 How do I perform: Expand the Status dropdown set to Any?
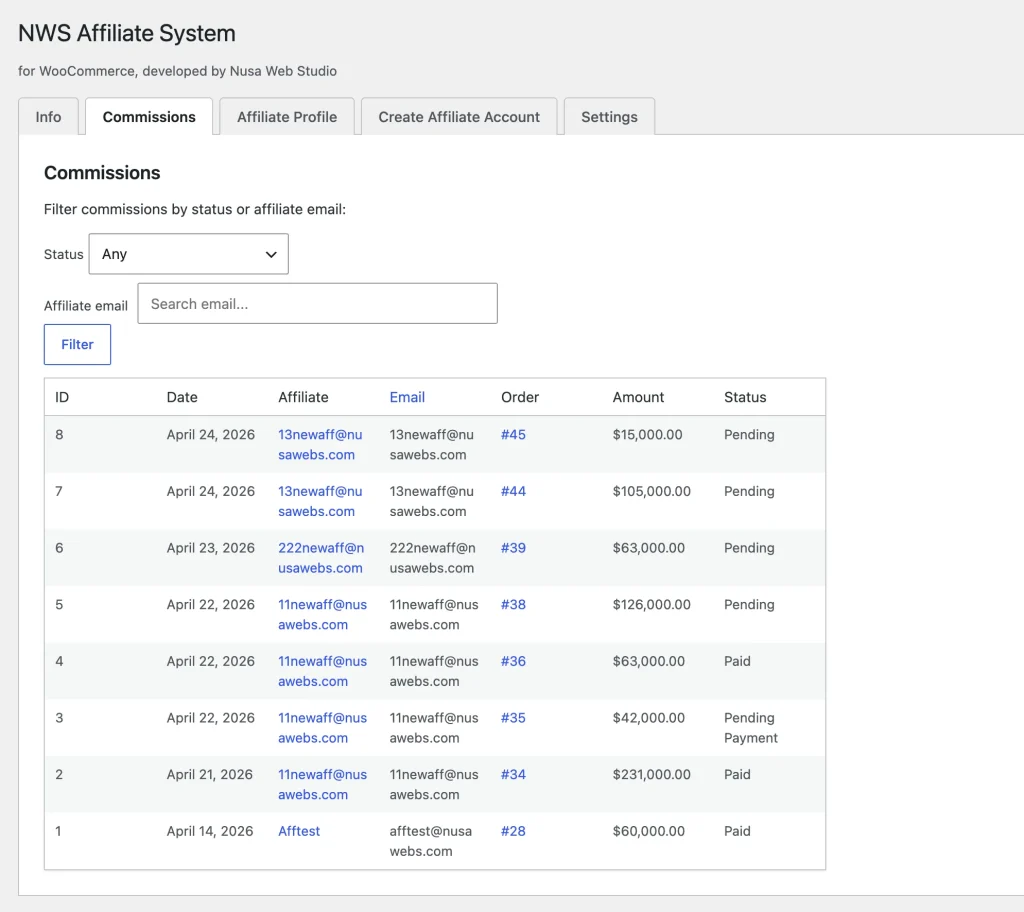pos(189,254)
